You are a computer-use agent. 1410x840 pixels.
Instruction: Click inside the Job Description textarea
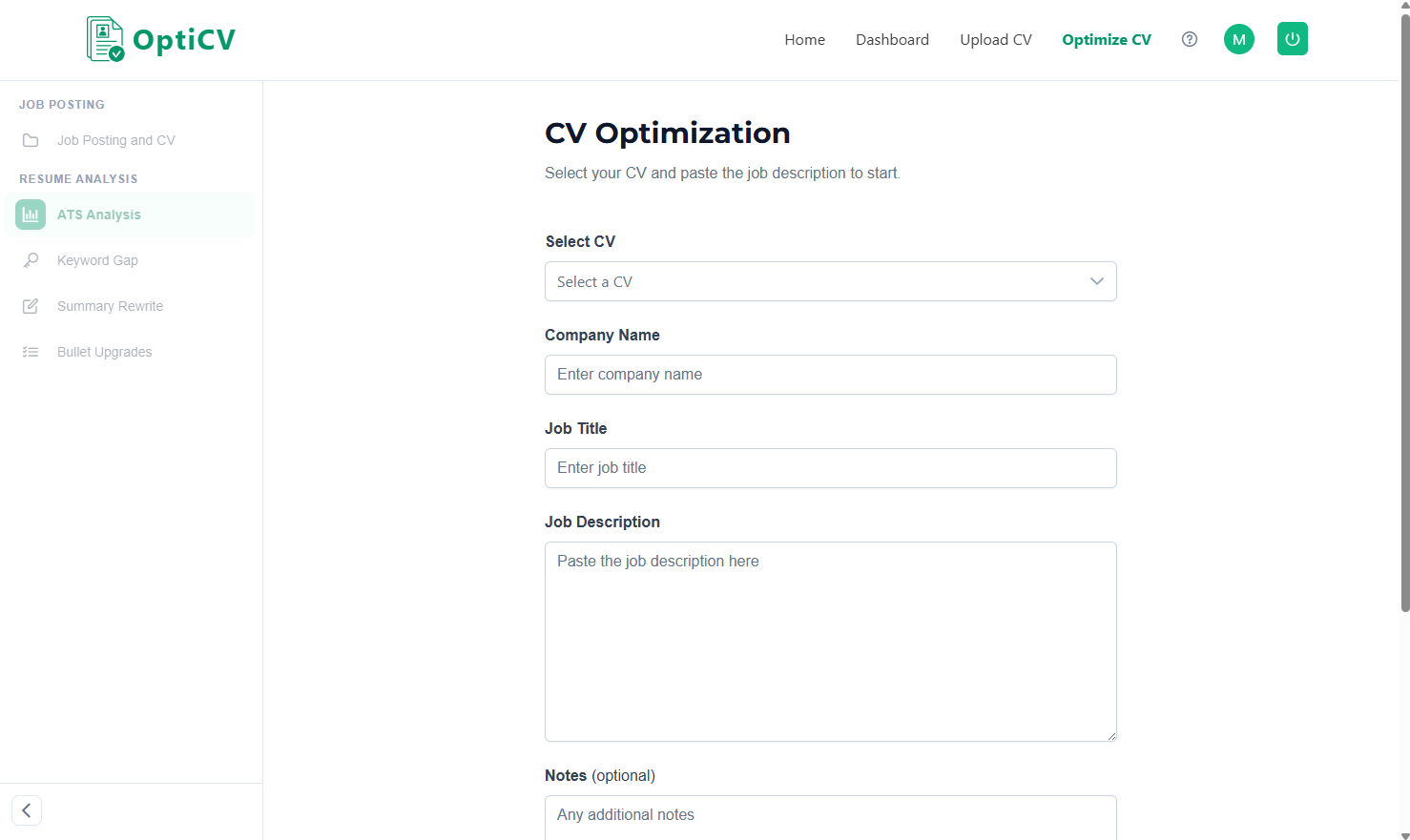[831, 642]
